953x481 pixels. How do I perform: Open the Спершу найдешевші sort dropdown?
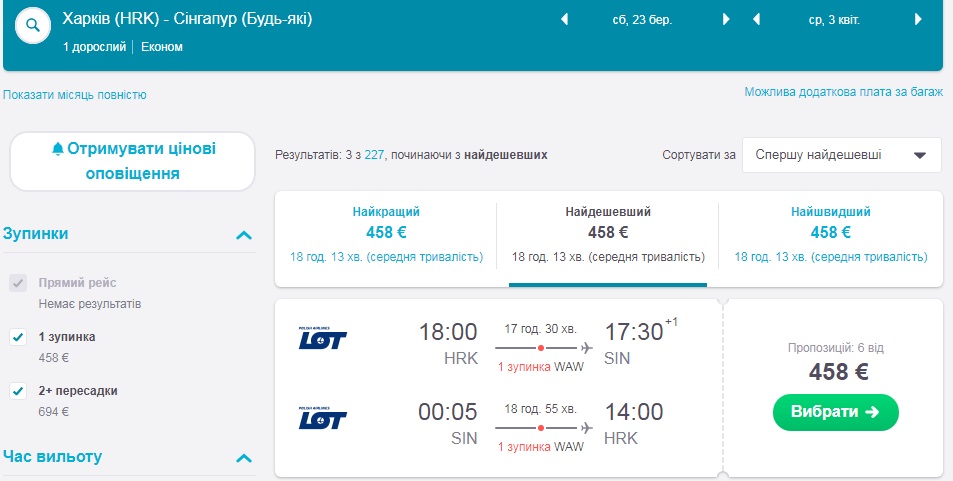coord(841,155)
